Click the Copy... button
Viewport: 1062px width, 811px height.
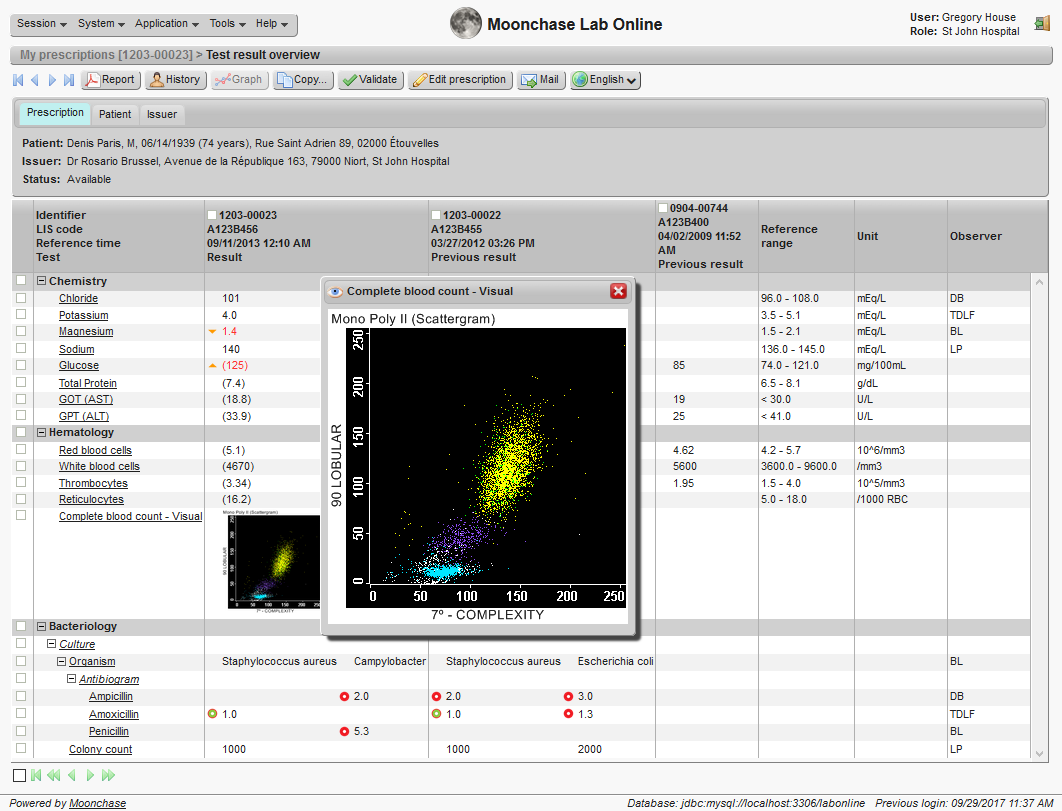tap(303, 80)
